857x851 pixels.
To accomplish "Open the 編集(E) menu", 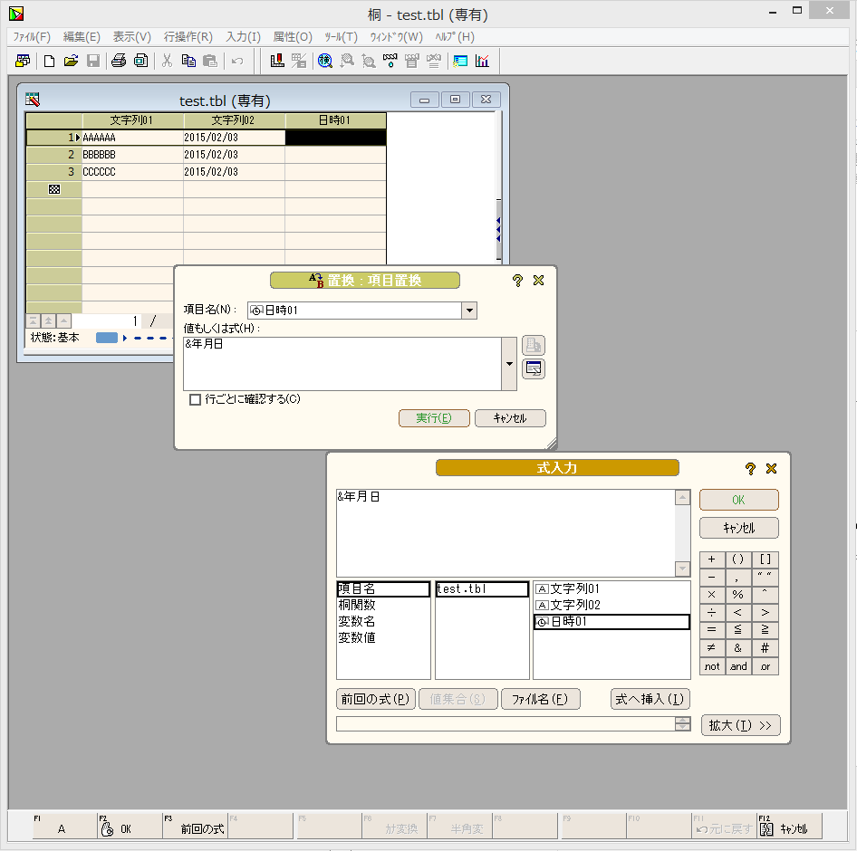I will (x=81, y=37).
